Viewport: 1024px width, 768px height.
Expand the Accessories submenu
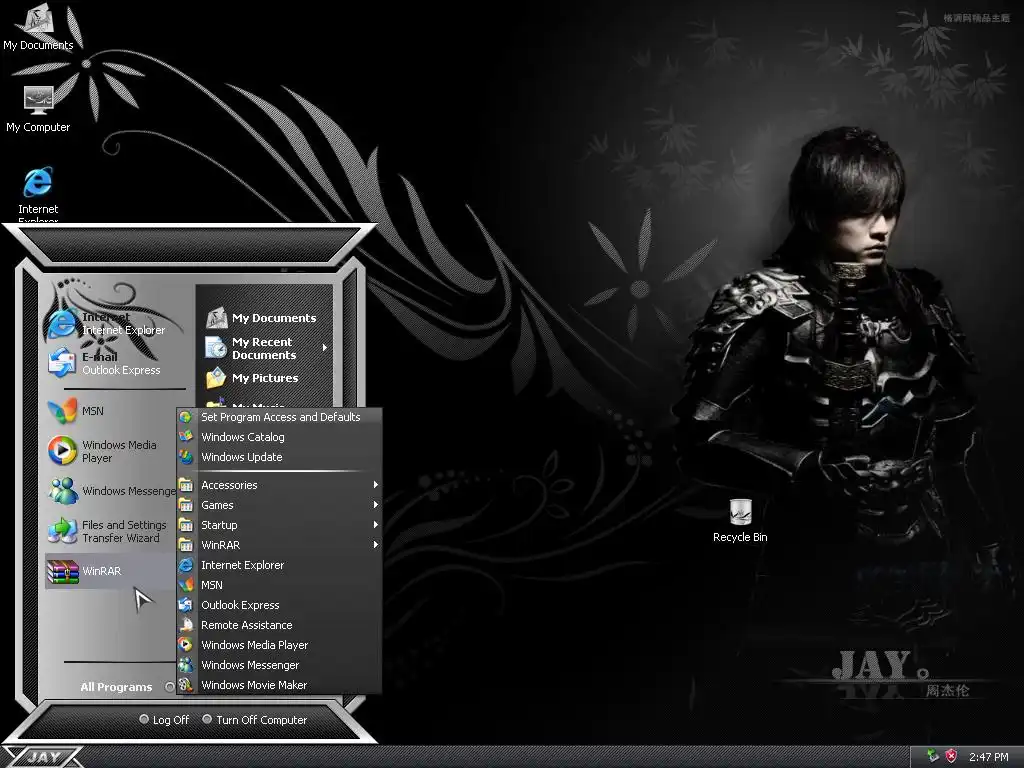click(279, 485)
